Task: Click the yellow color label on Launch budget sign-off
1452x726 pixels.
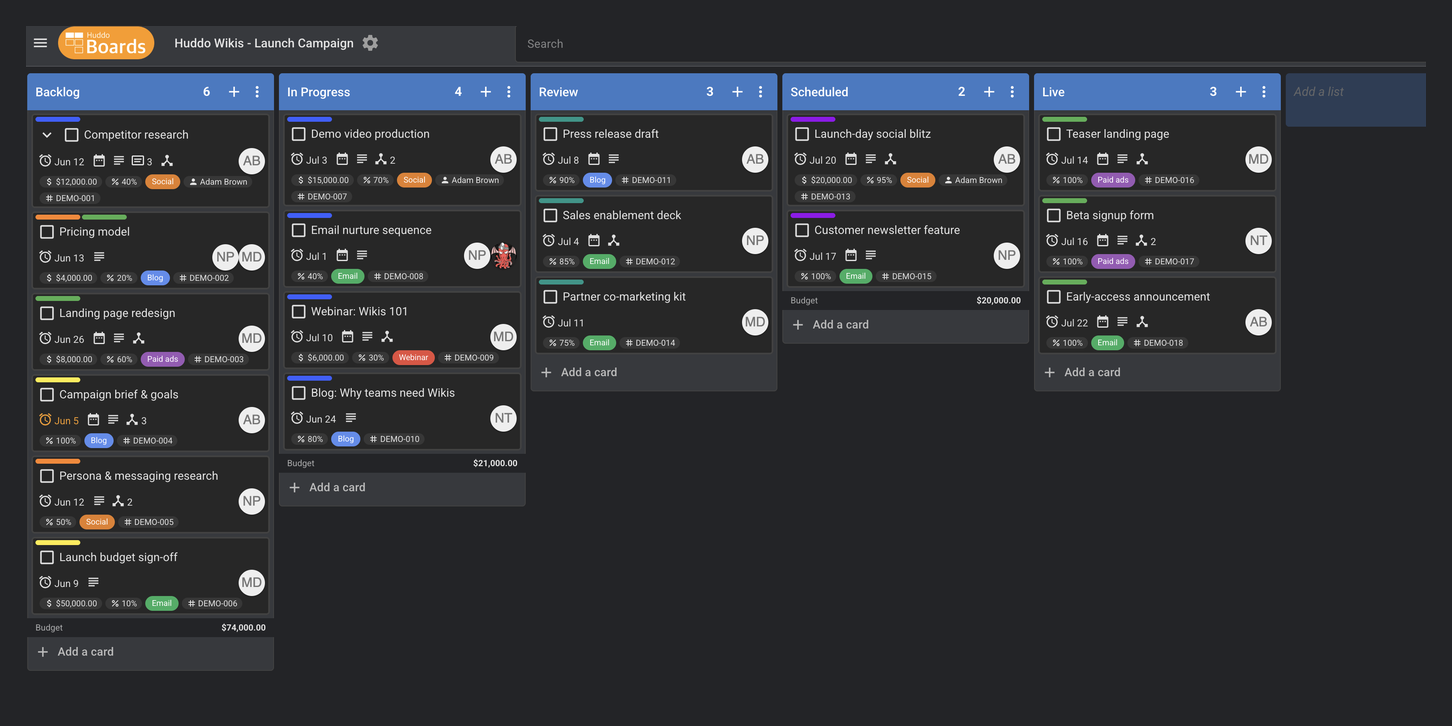Action: pos(58,543)
